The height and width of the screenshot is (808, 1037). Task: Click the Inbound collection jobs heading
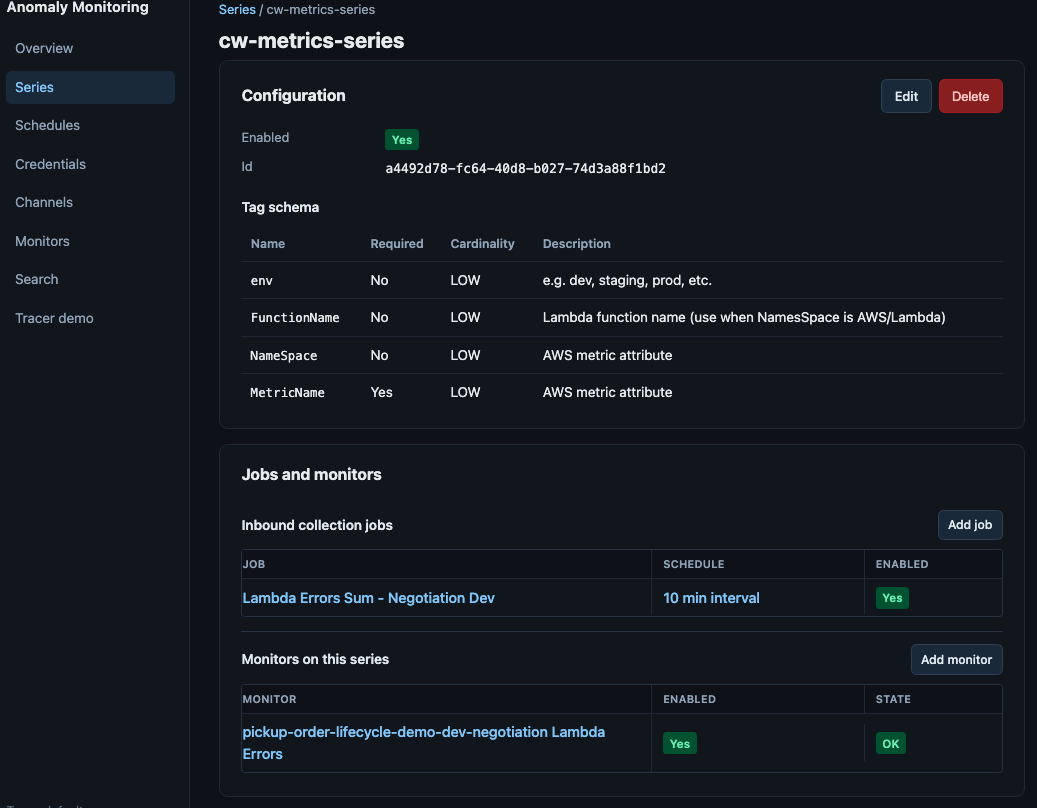coord(317,525)
